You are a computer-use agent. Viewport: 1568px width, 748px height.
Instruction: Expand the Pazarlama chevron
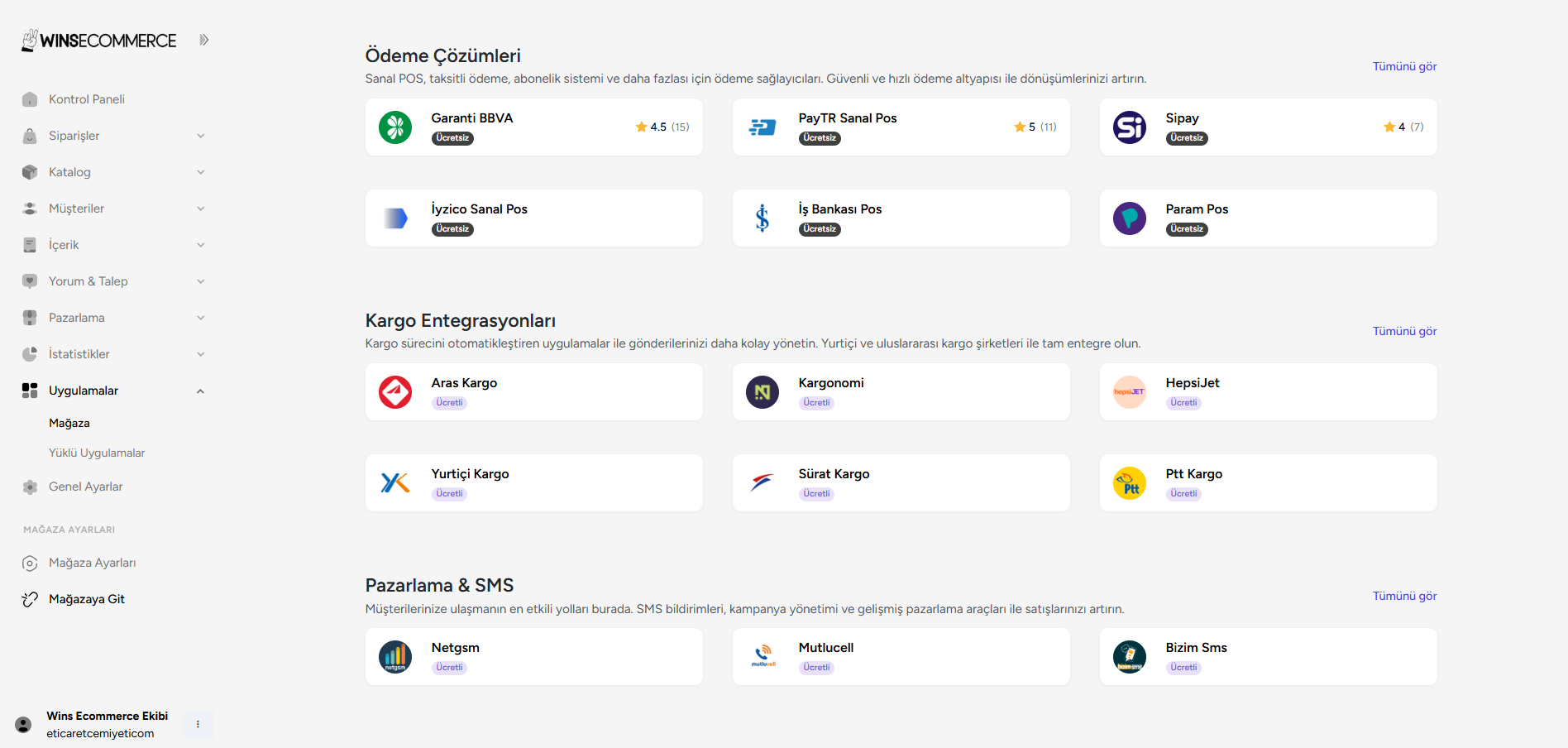pyautogui.click(x=200, y=318)
